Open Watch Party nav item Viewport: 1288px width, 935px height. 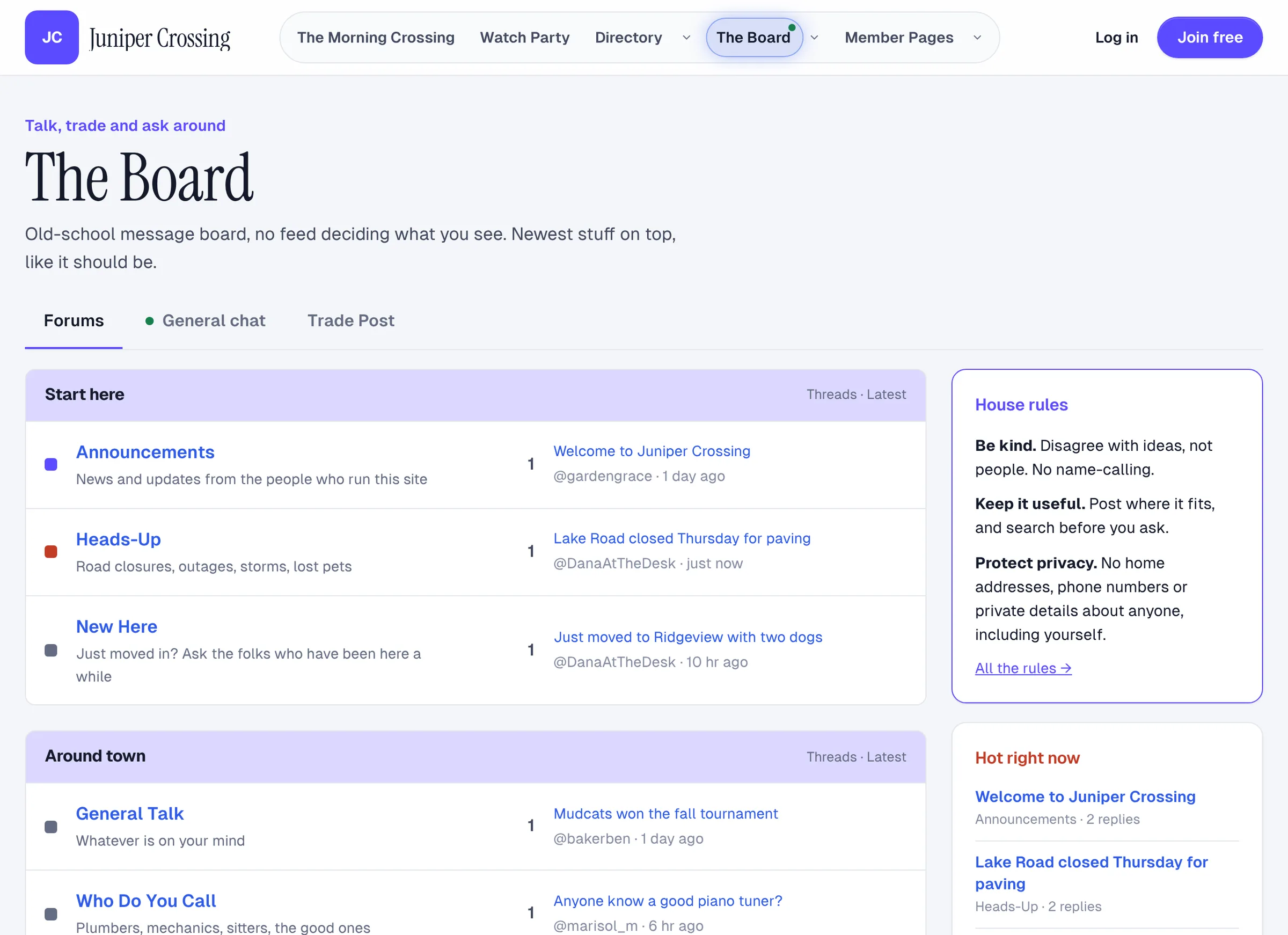click(525, 38)
